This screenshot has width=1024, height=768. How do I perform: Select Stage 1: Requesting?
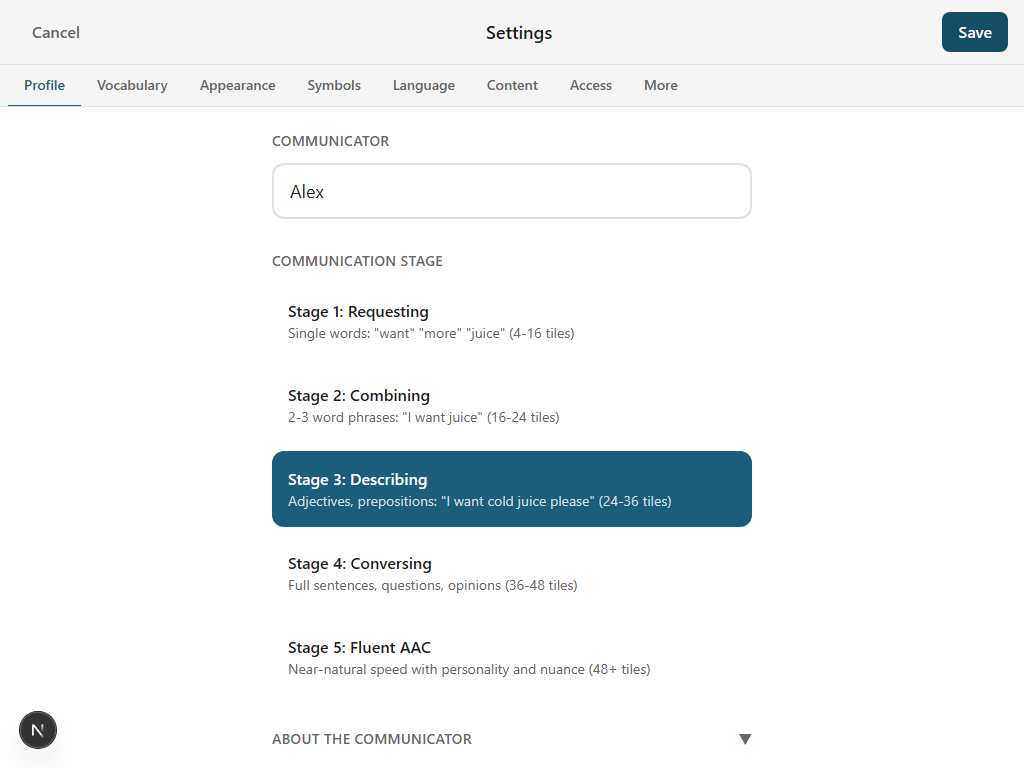coord(512,321)
